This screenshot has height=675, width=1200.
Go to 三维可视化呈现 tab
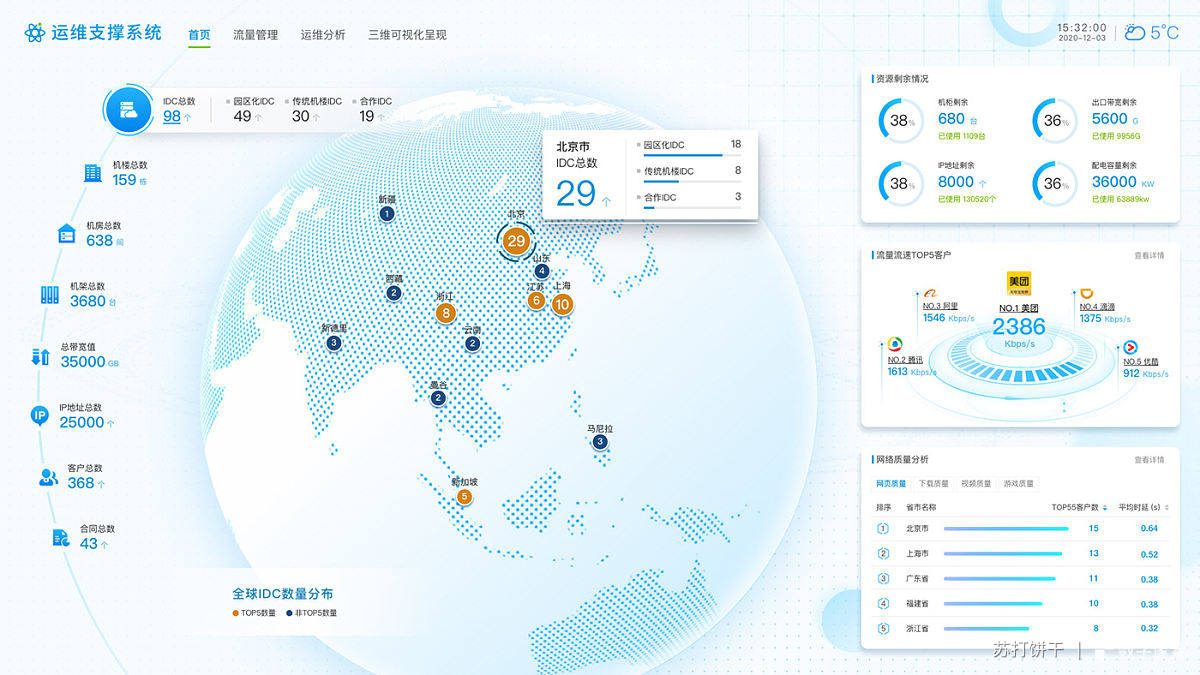pyautogui.click(x=407, y=35)
